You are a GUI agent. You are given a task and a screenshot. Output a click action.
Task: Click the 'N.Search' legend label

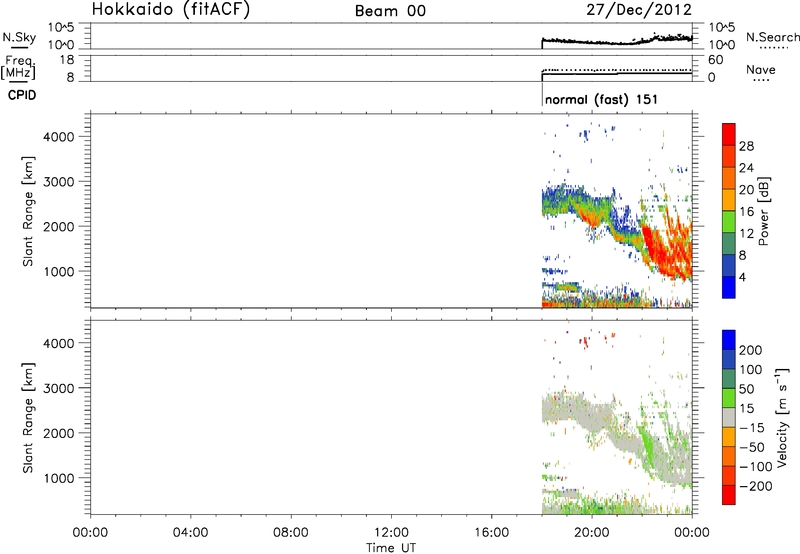coord(772,37)
